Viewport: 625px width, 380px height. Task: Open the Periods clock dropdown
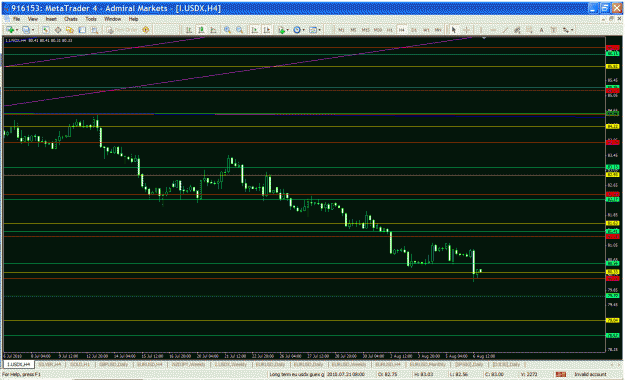coord(298,30)
